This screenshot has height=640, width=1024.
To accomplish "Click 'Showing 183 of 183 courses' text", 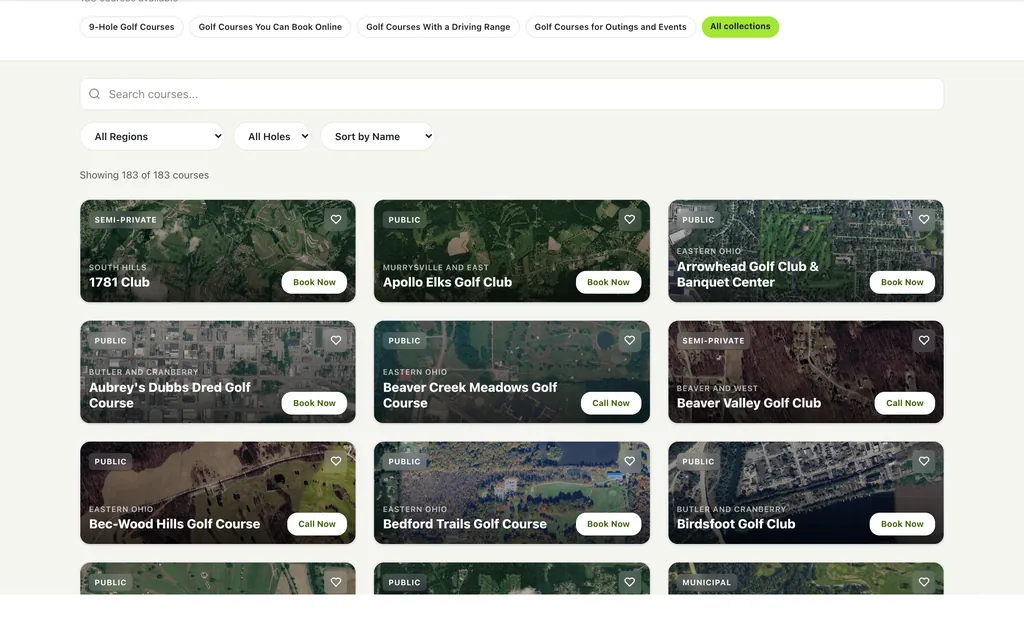I will [144, 175].
